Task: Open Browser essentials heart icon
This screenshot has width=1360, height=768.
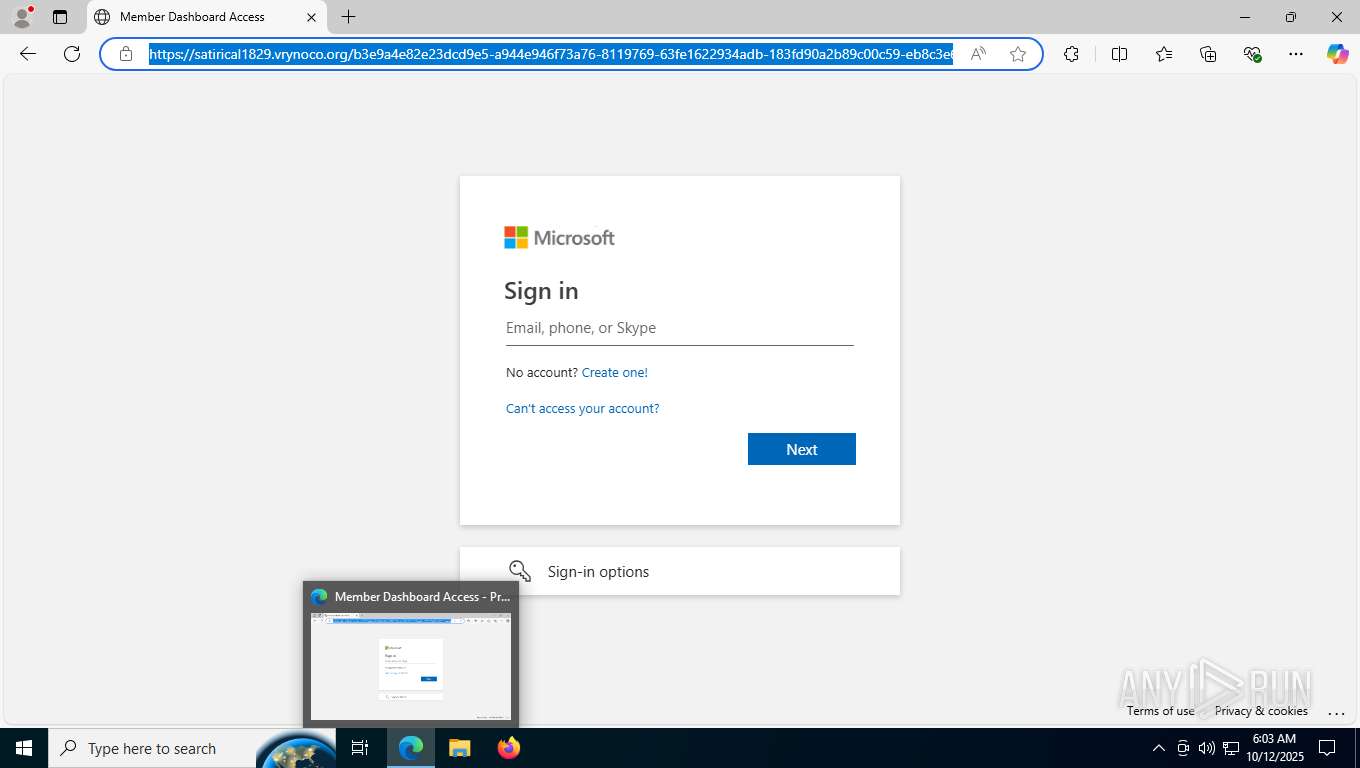Action: [1252, 54]
